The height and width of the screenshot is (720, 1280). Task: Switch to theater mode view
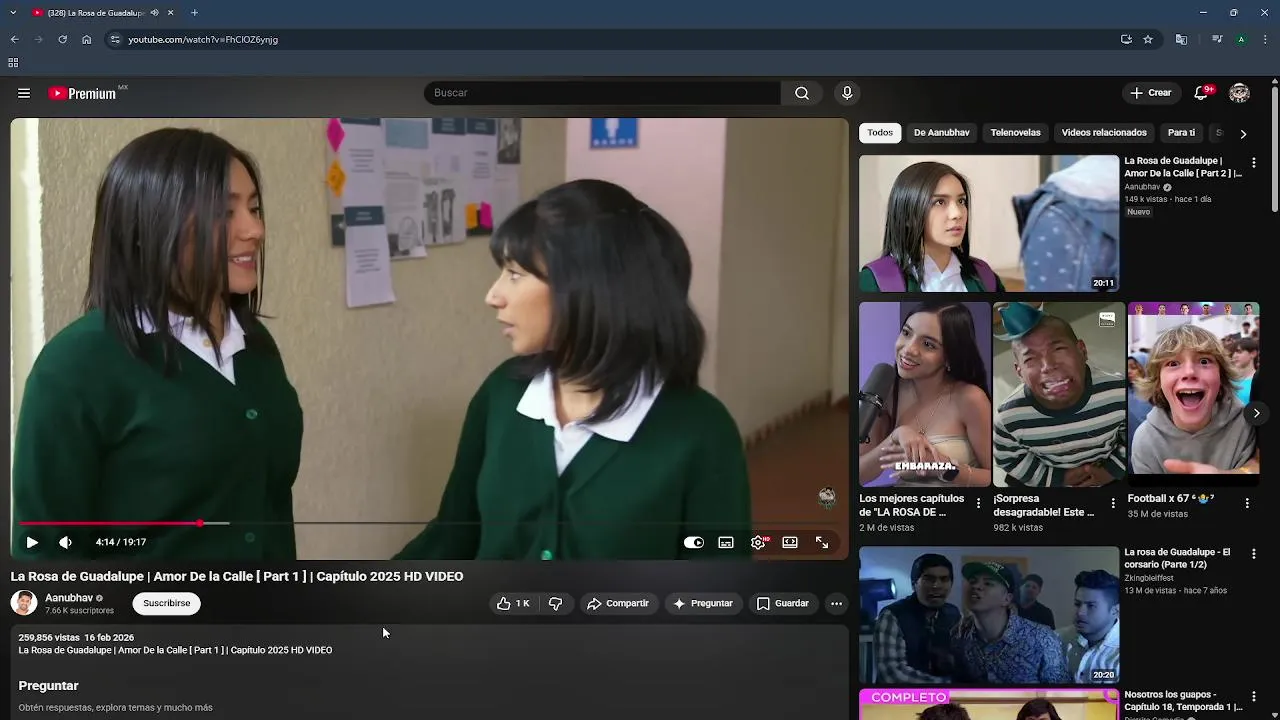point(790,542)
